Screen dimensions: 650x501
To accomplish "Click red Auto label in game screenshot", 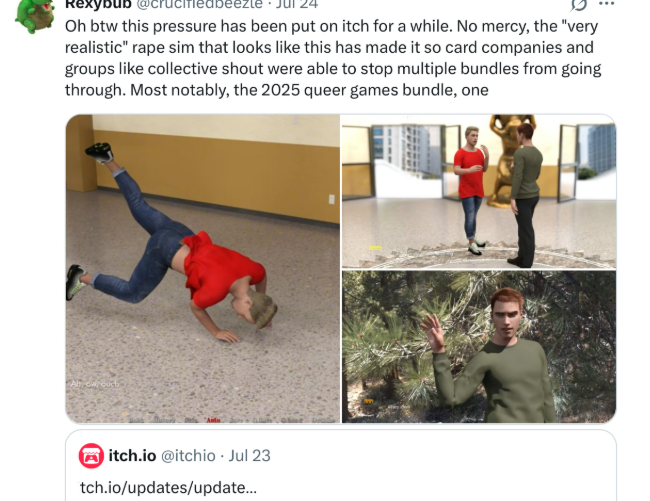I will click(x=213, y=420).
